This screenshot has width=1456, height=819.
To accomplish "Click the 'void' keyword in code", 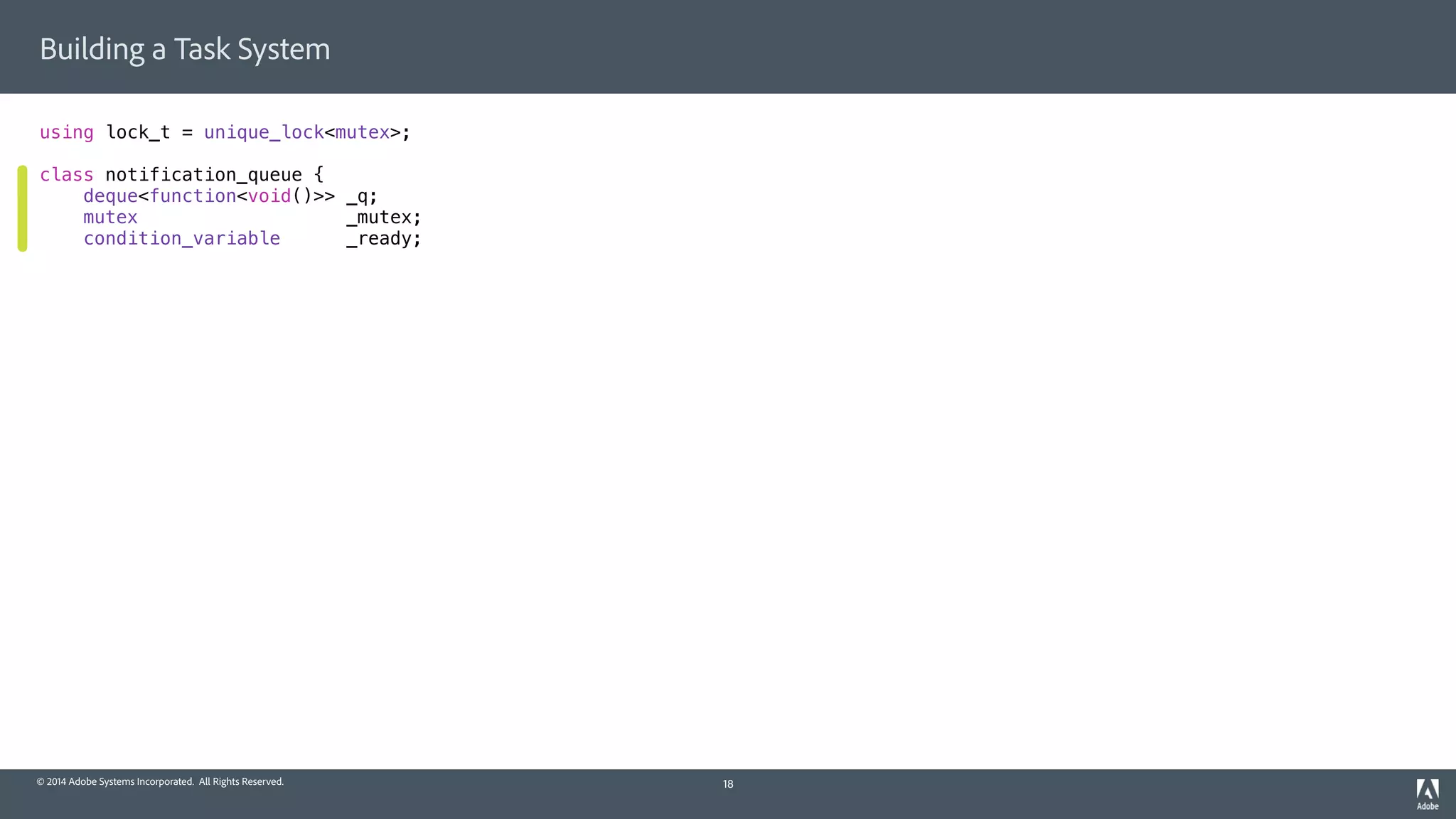I will (x=269, y=196).
